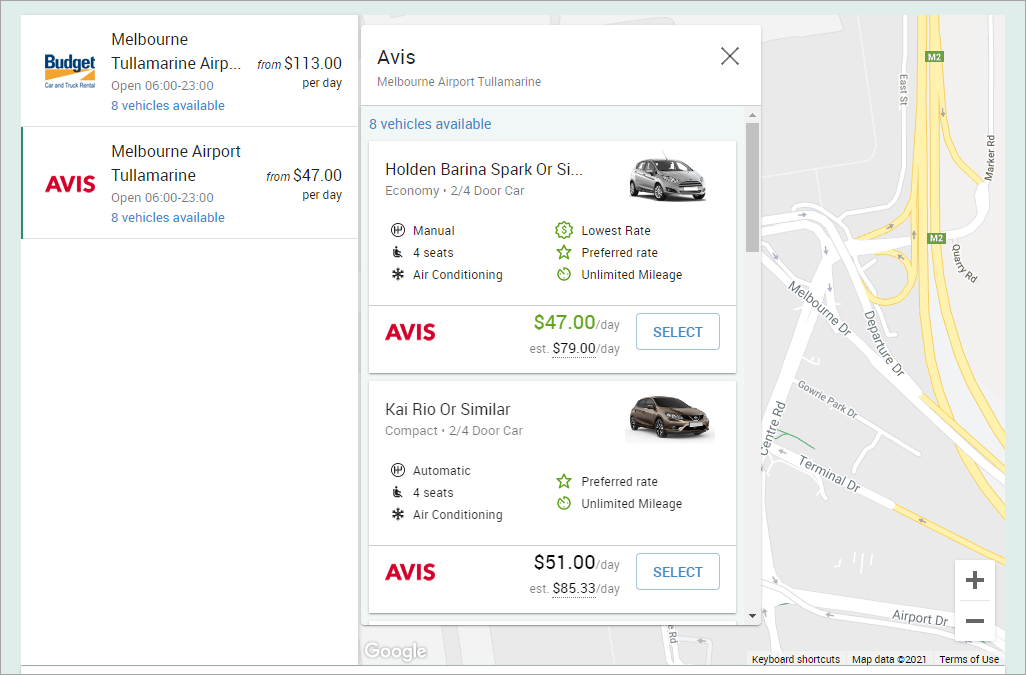This screenshot has width=1026, height=675.
Task: Zoom out on the map
Action: point(975,621)
